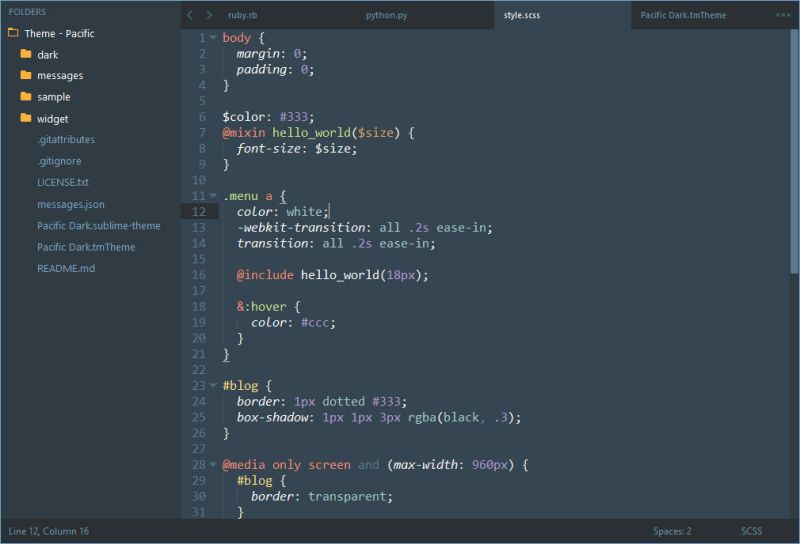Screen dimensions: 800x544
Task: Expand the sample folder
Action: coord(54,97)
